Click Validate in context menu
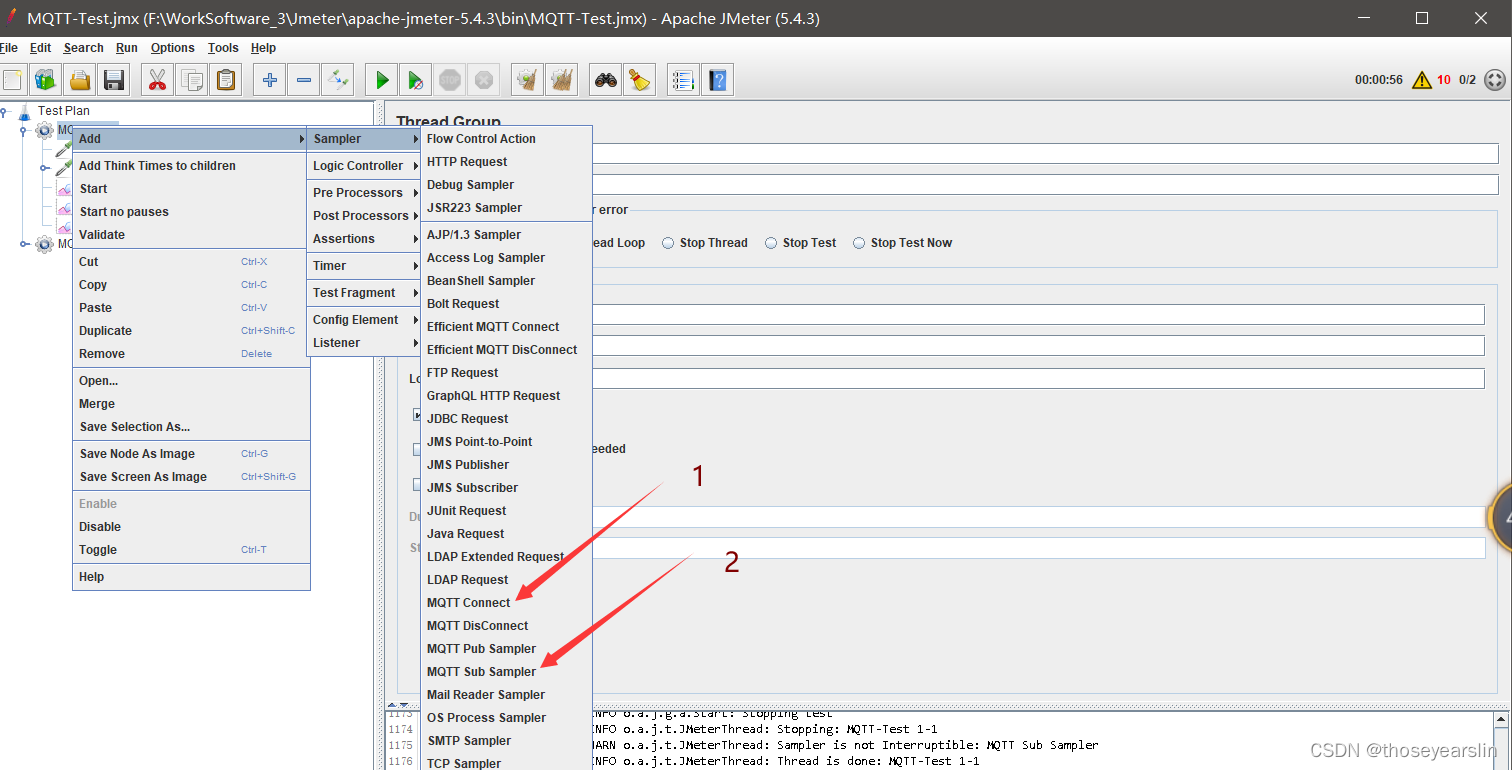 191,235
